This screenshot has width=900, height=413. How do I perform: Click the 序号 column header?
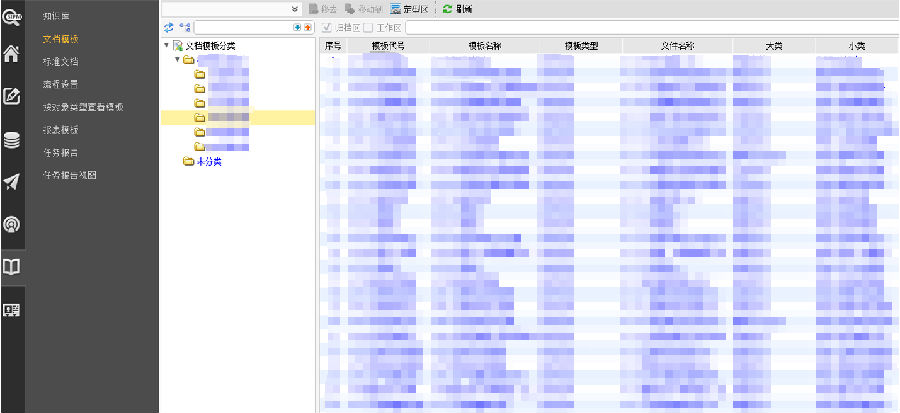click(333, 46)
